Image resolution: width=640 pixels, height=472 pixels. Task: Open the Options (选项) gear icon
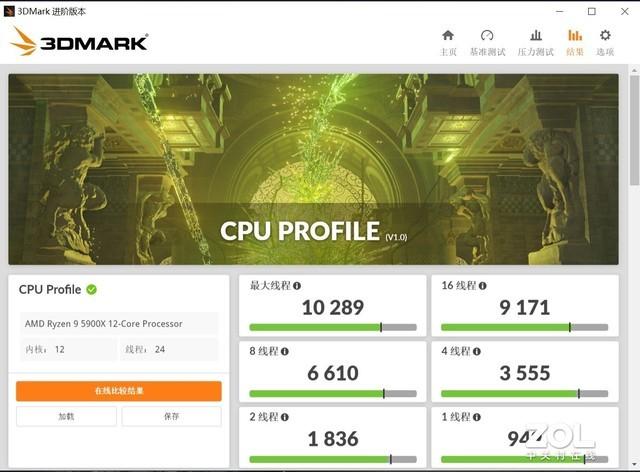coord(605,36)
